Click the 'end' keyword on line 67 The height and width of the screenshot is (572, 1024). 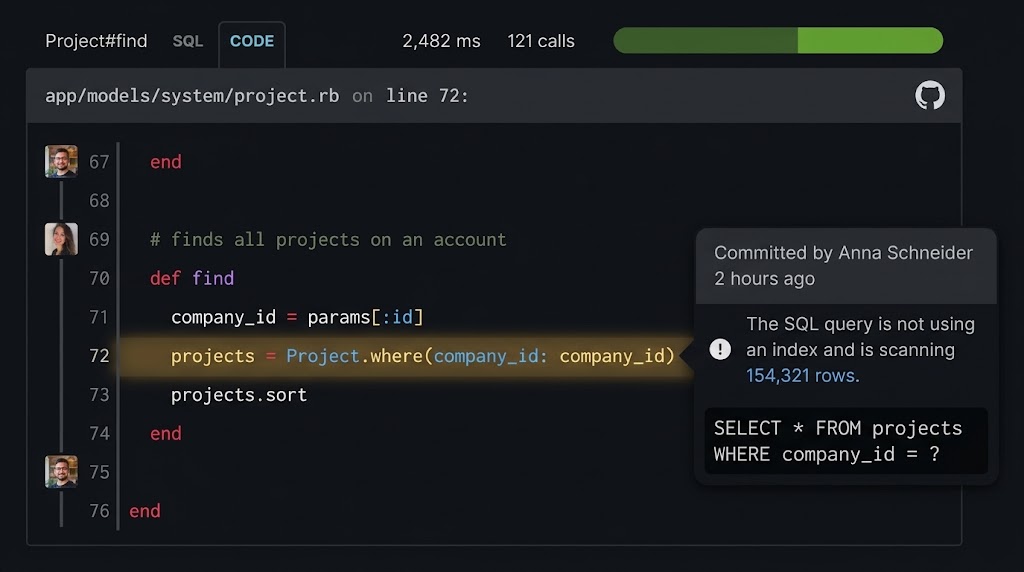(x=166, y=162)
